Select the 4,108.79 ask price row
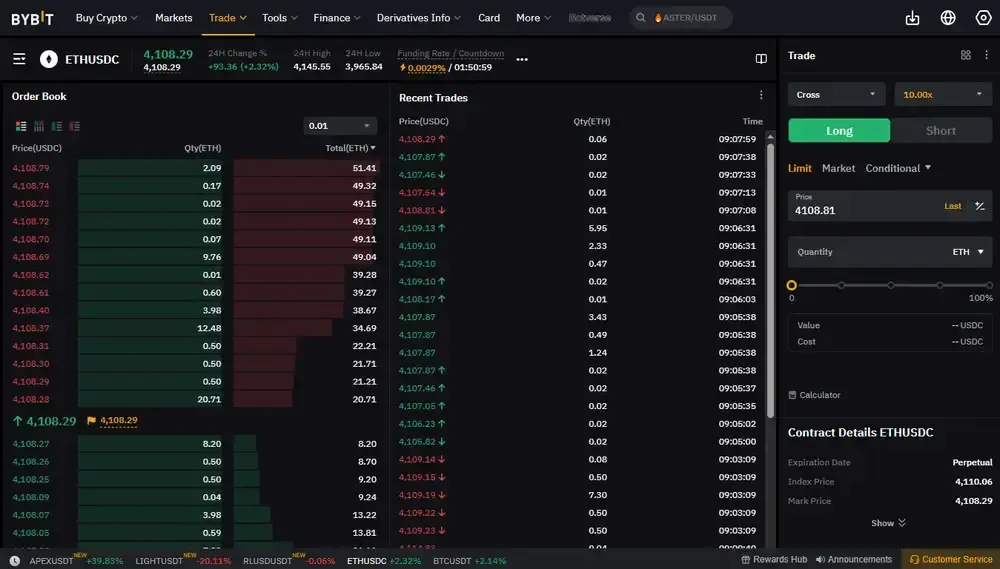 coord(195,168)
